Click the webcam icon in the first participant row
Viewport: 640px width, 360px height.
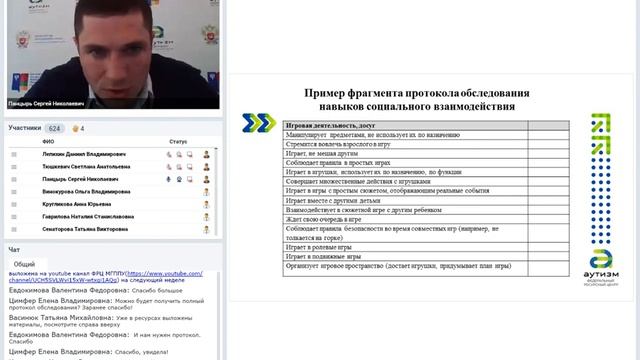179,154
